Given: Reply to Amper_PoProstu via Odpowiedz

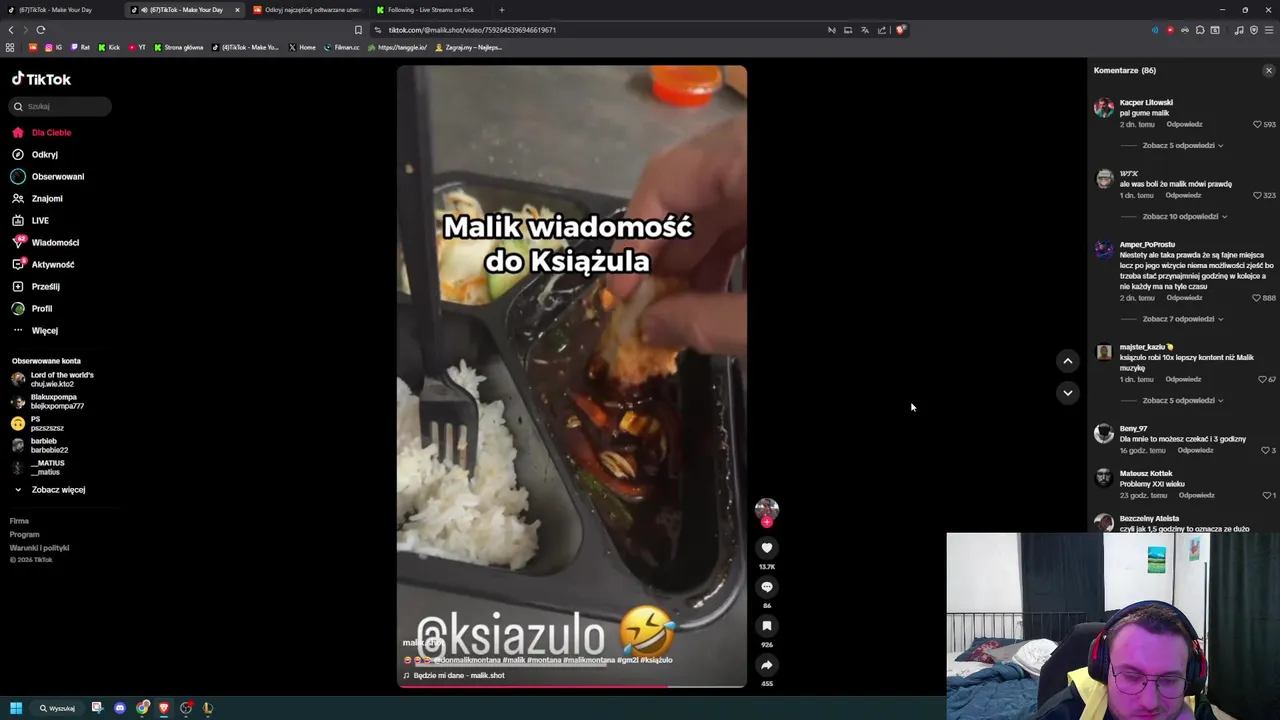Looking at the screenshot, I should tap(1184, 298).
